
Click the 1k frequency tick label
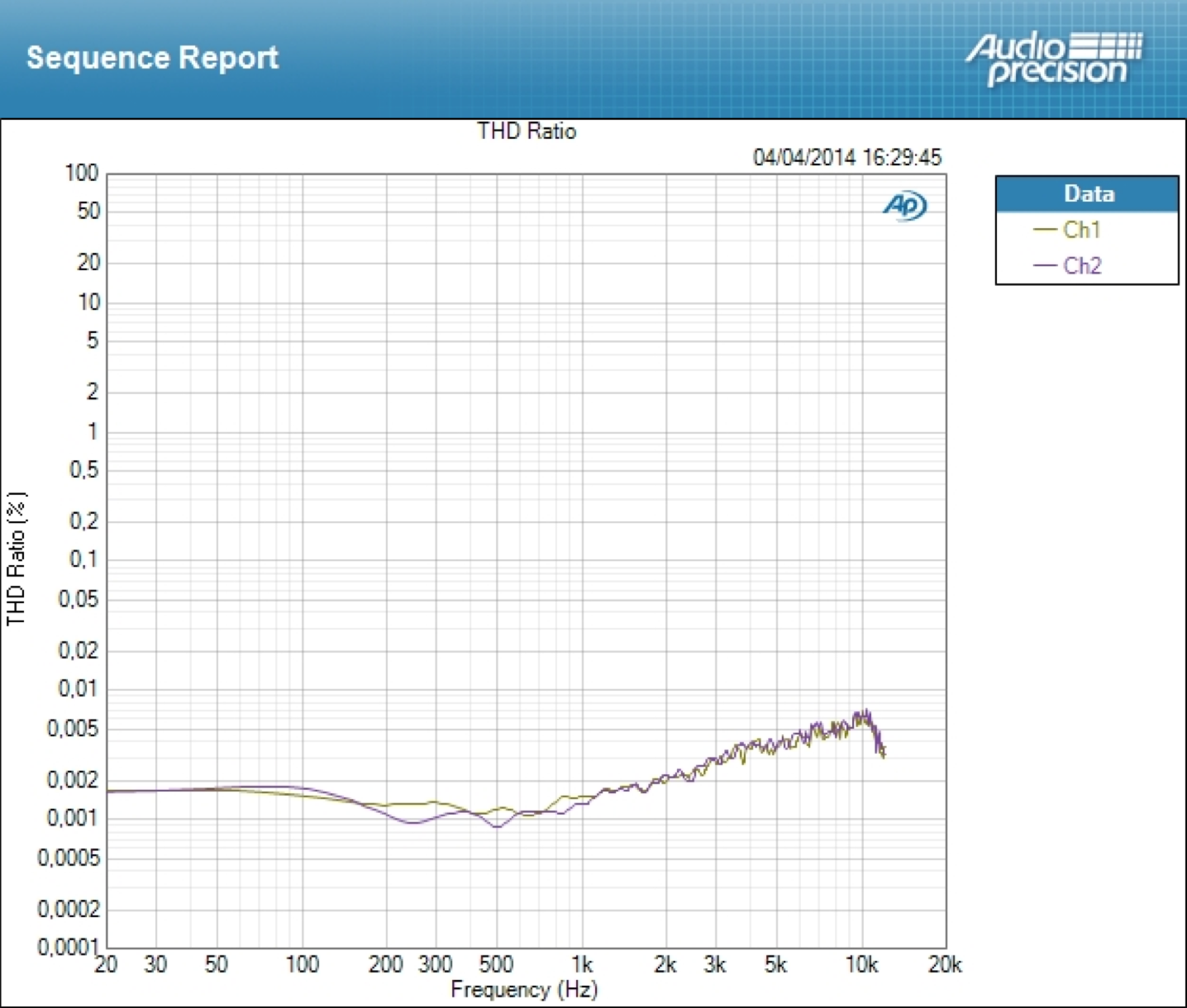click(x=582, y=965)
